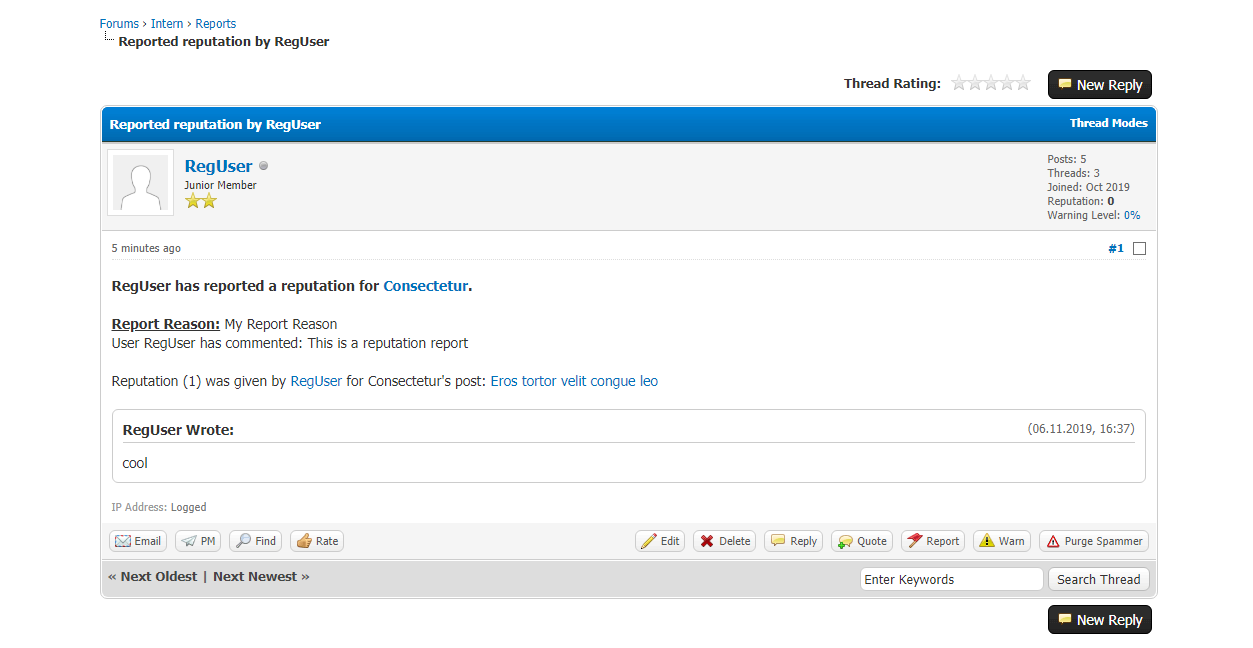
Task: Click the Enter Keywords search field
Action: (x=951, y=579)
